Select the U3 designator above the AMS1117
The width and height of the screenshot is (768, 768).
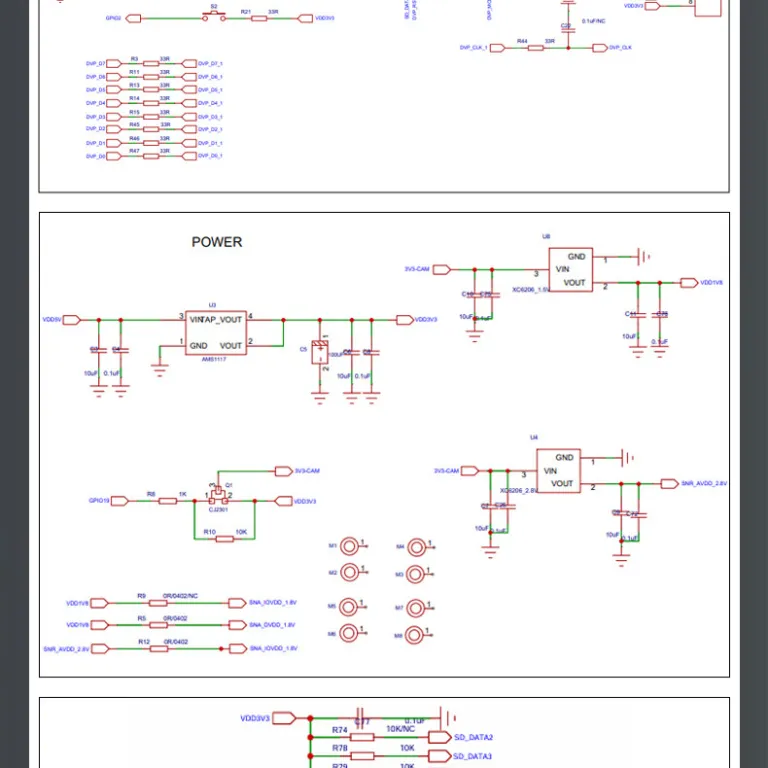(212, 305)
